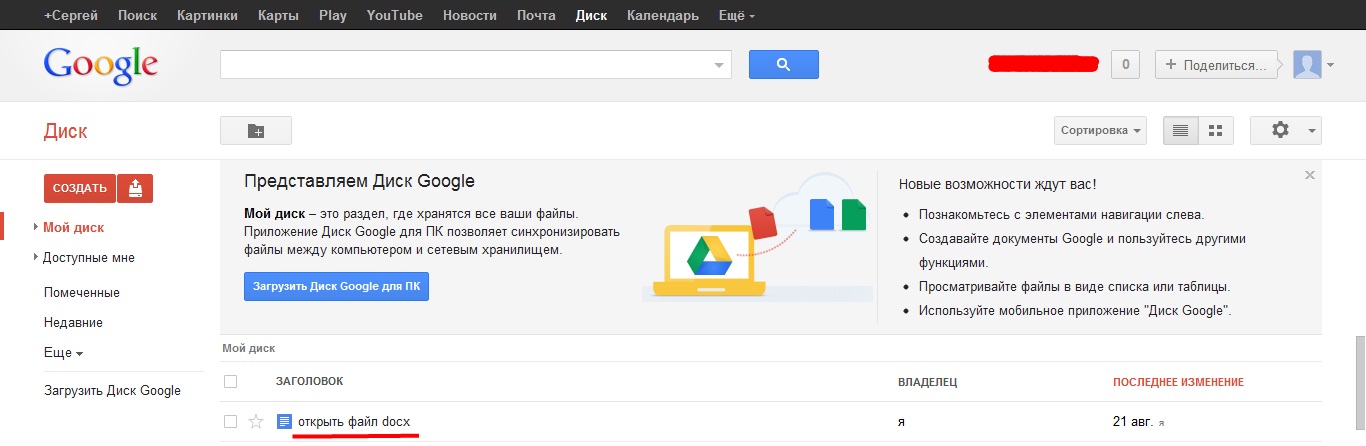This screenshot has height=446, width=1366.
Task: Open the notifications counter showing 0
Action: (1126, 65)
